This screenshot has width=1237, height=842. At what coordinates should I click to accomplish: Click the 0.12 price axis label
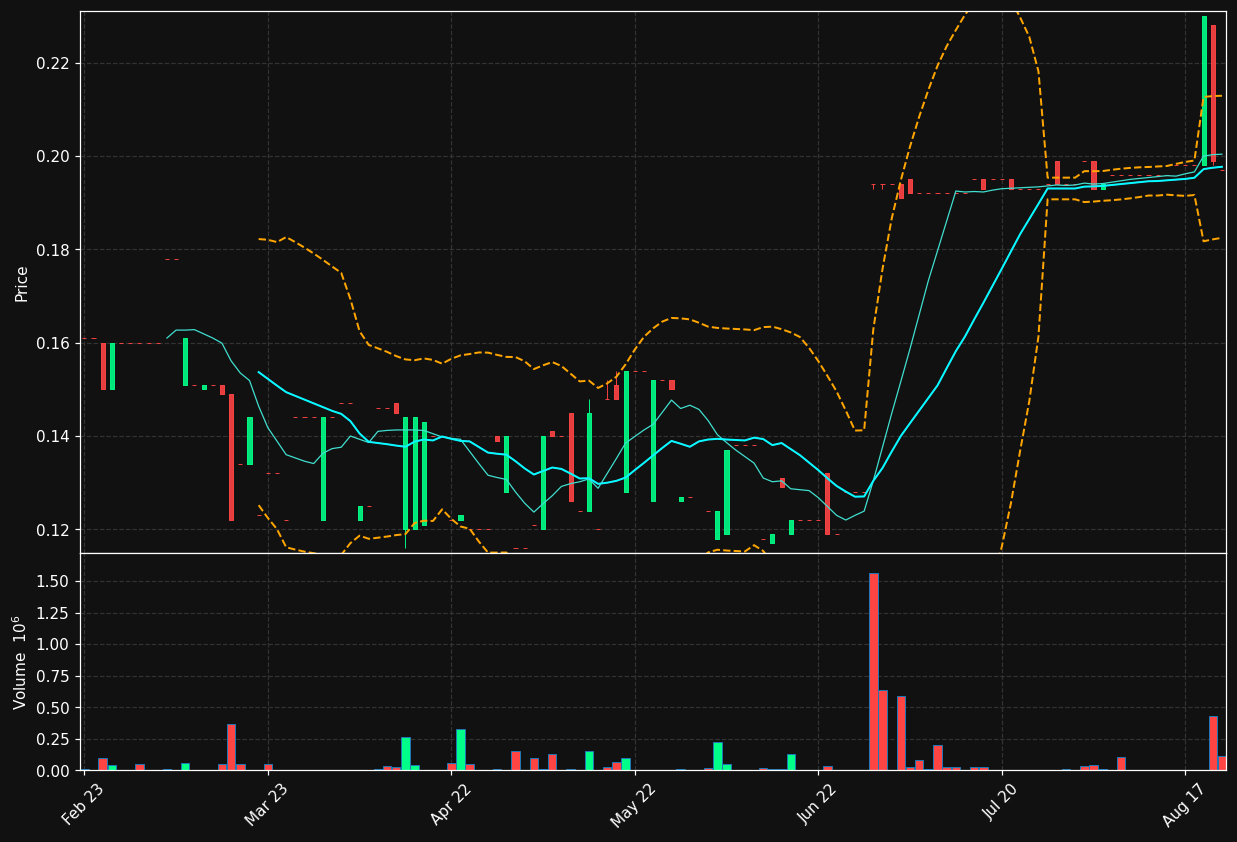pyautogui.click(x=54, y=530)
